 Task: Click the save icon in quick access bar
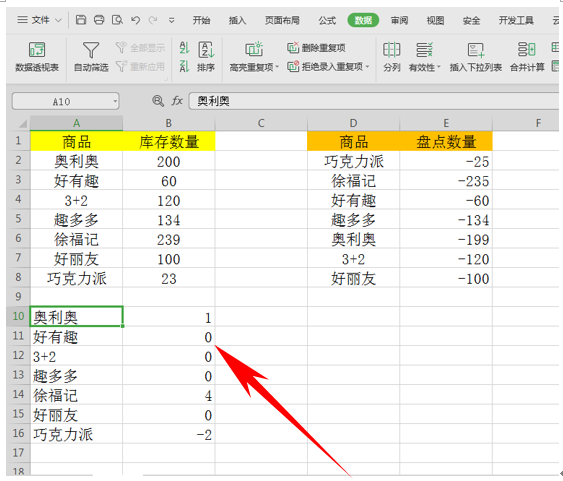pyautogui.click(x=81, y=20)
